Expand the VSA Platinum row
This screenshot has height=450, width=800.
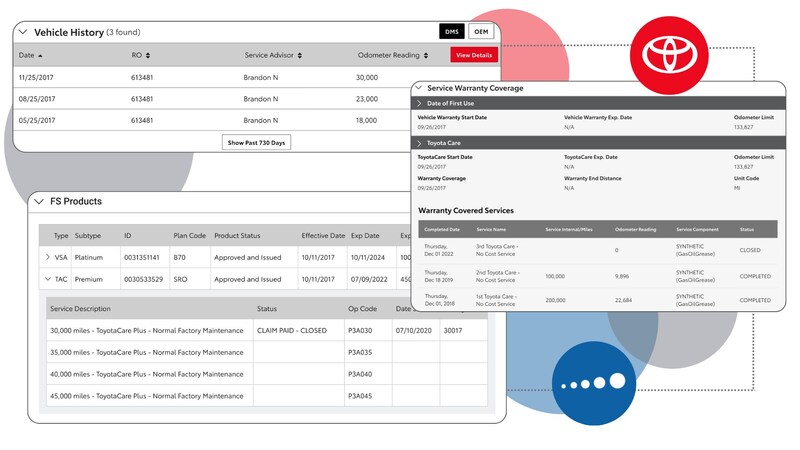click(x=47, y=257)
